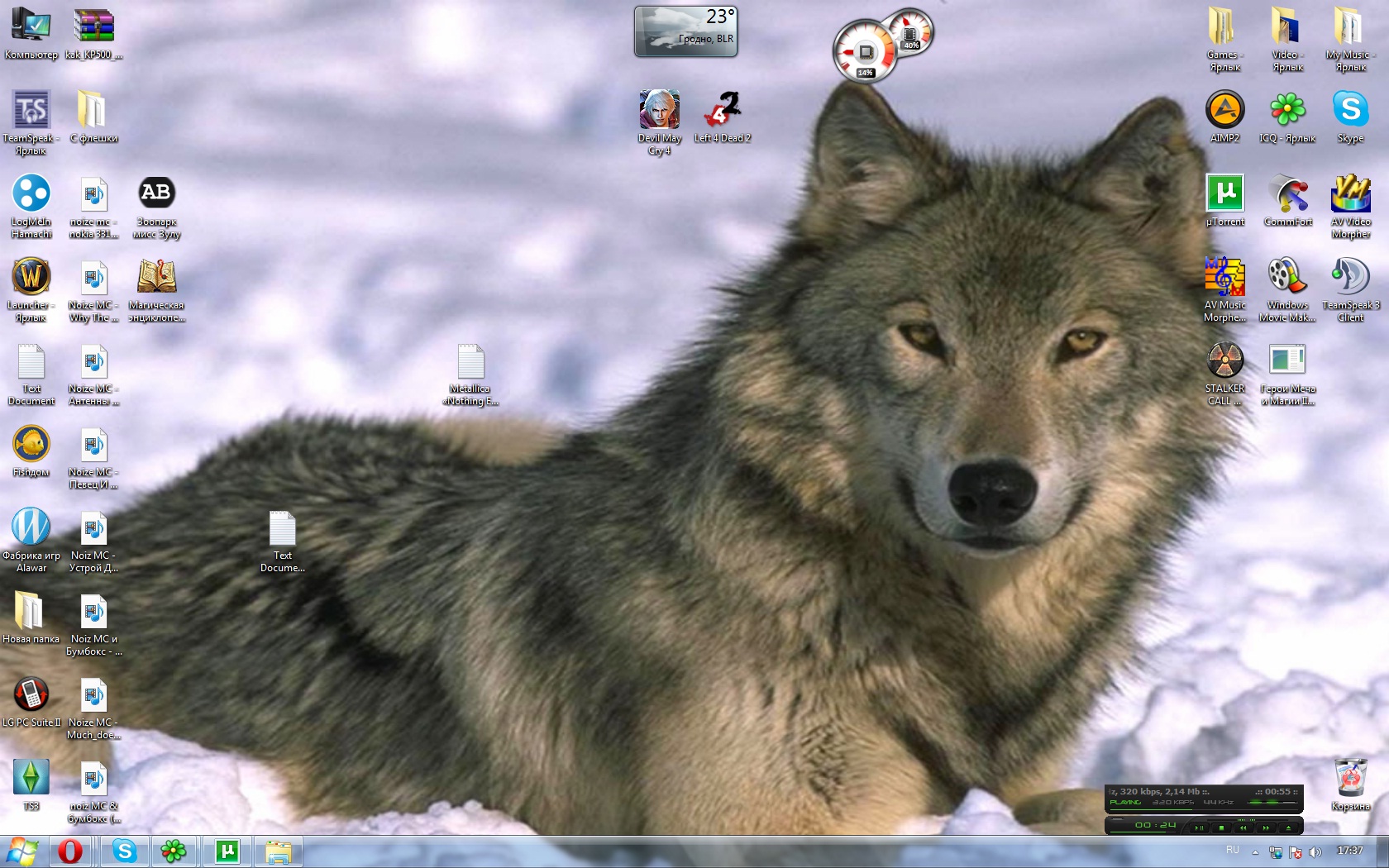
Task: Open the Skype desktop shortcut
Action: pyautogui.click(x=1350, y=110)
